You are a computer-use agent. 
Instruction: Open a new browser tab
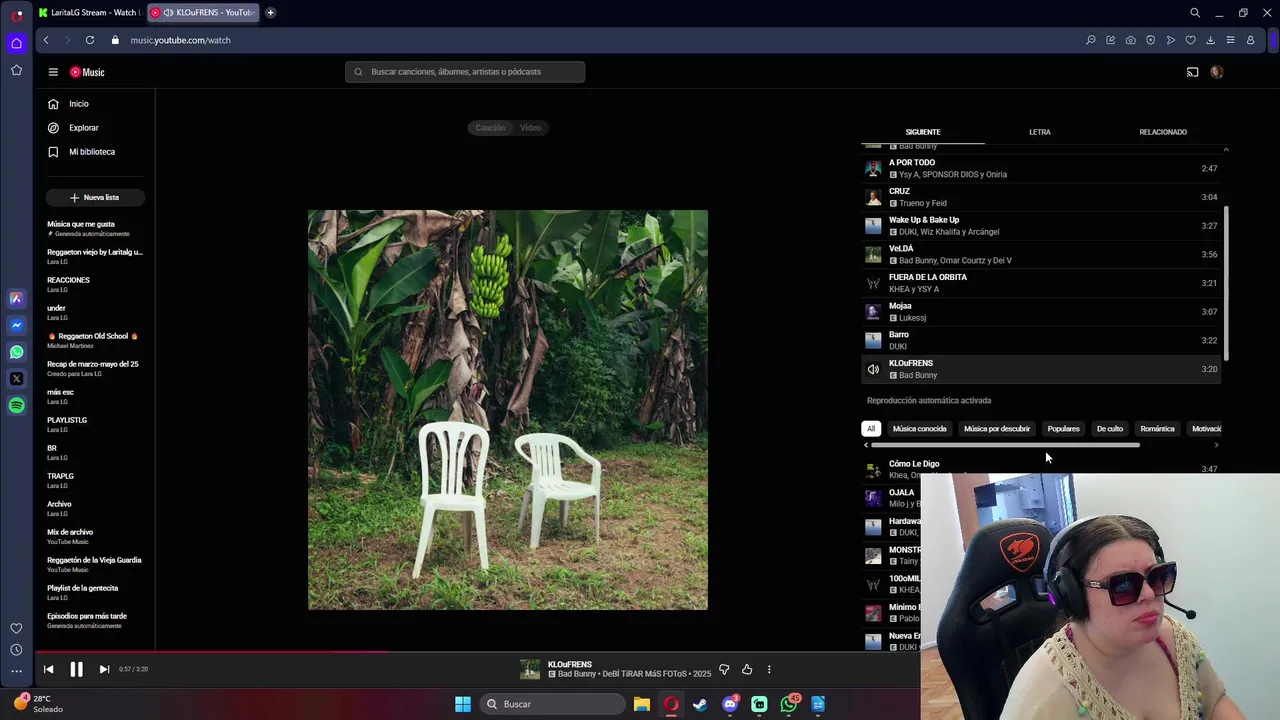(x=270, y=13)
